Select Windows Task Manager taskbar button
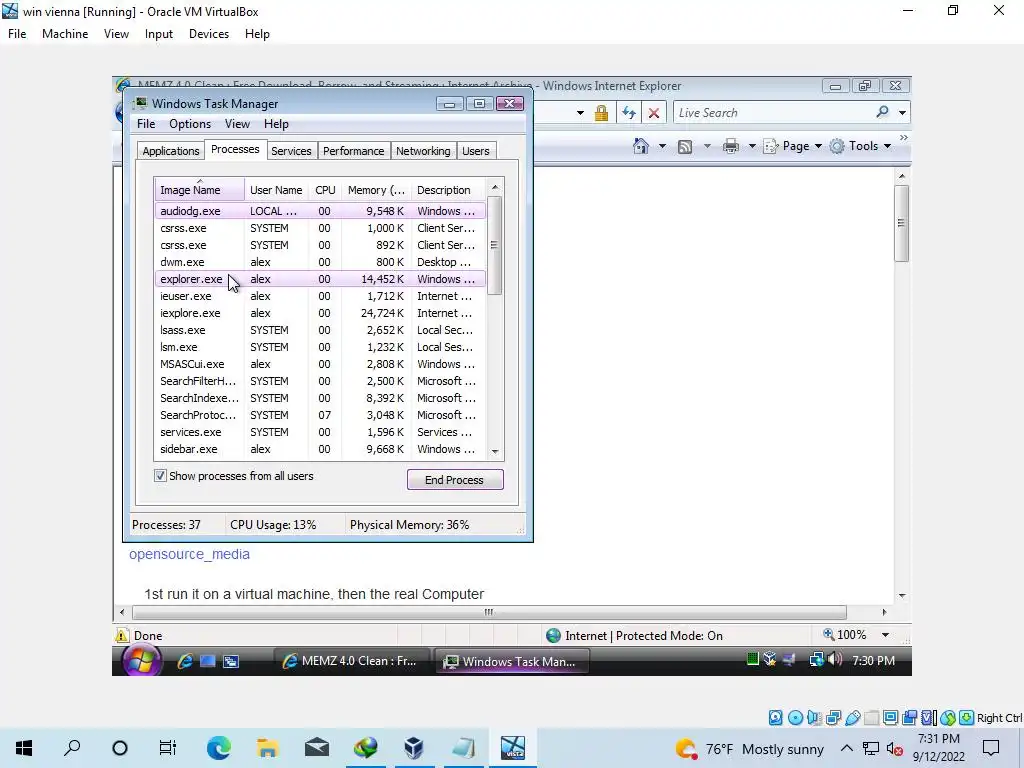The height and width of the screenshot is (768, 1024). 512,661
